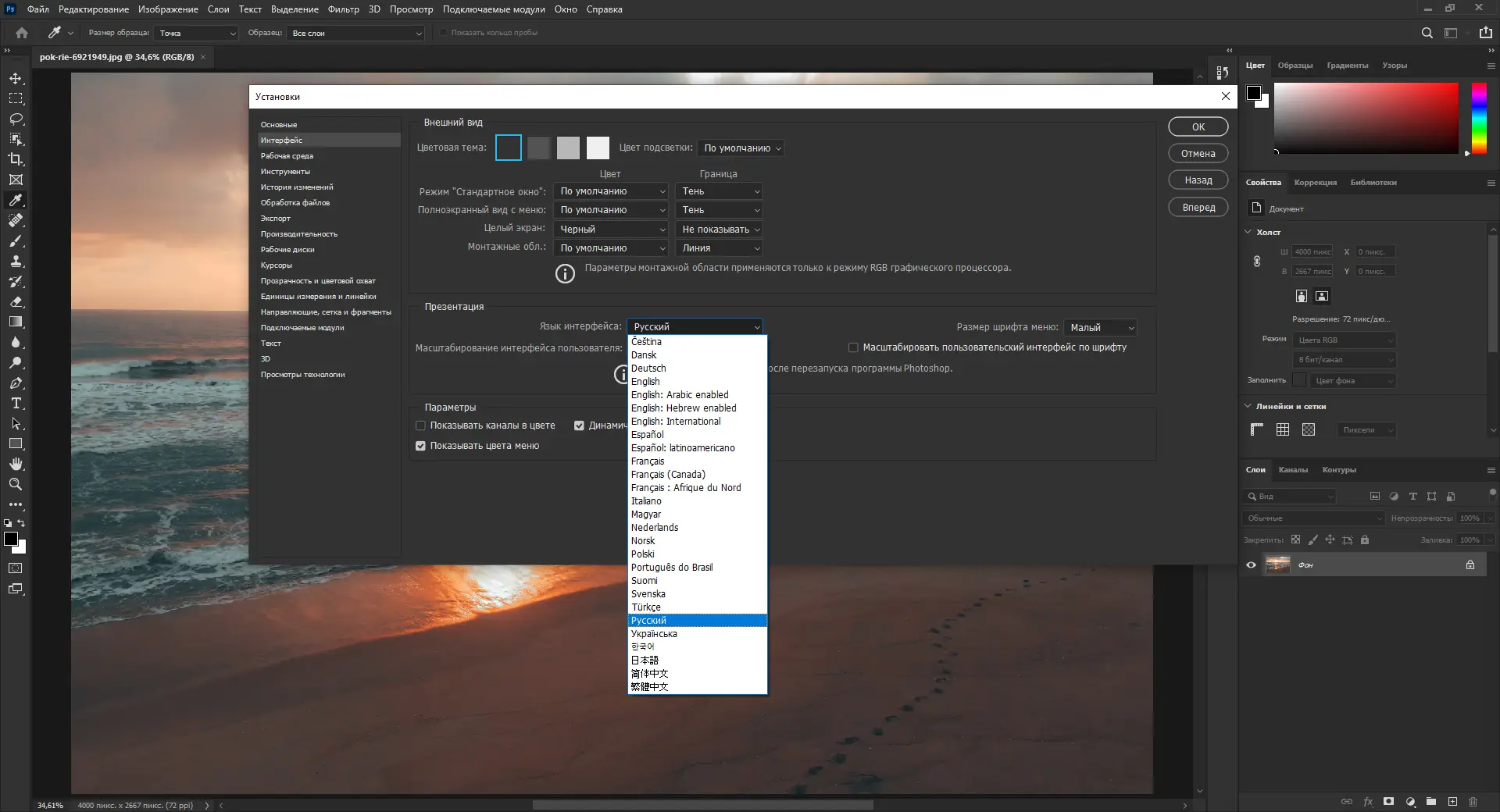Screen dimensions: 1500x812
Task: Click the Share icon in options bar
Action: (x=1485, y=33)
